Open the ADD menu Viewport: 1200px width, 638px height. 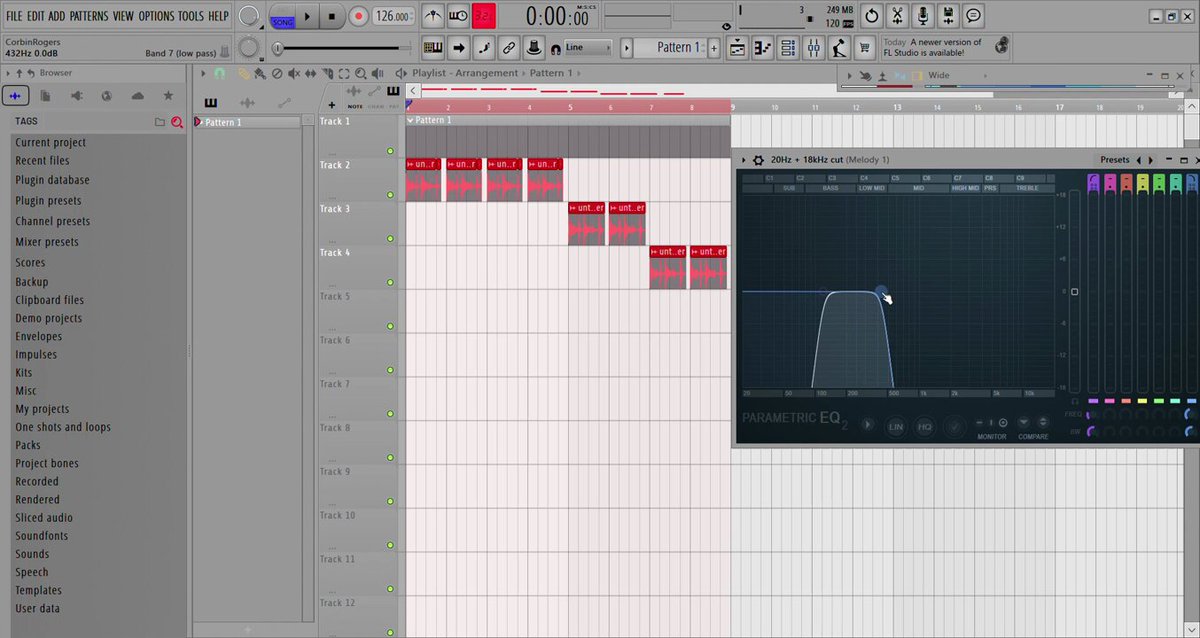[57, 16]
